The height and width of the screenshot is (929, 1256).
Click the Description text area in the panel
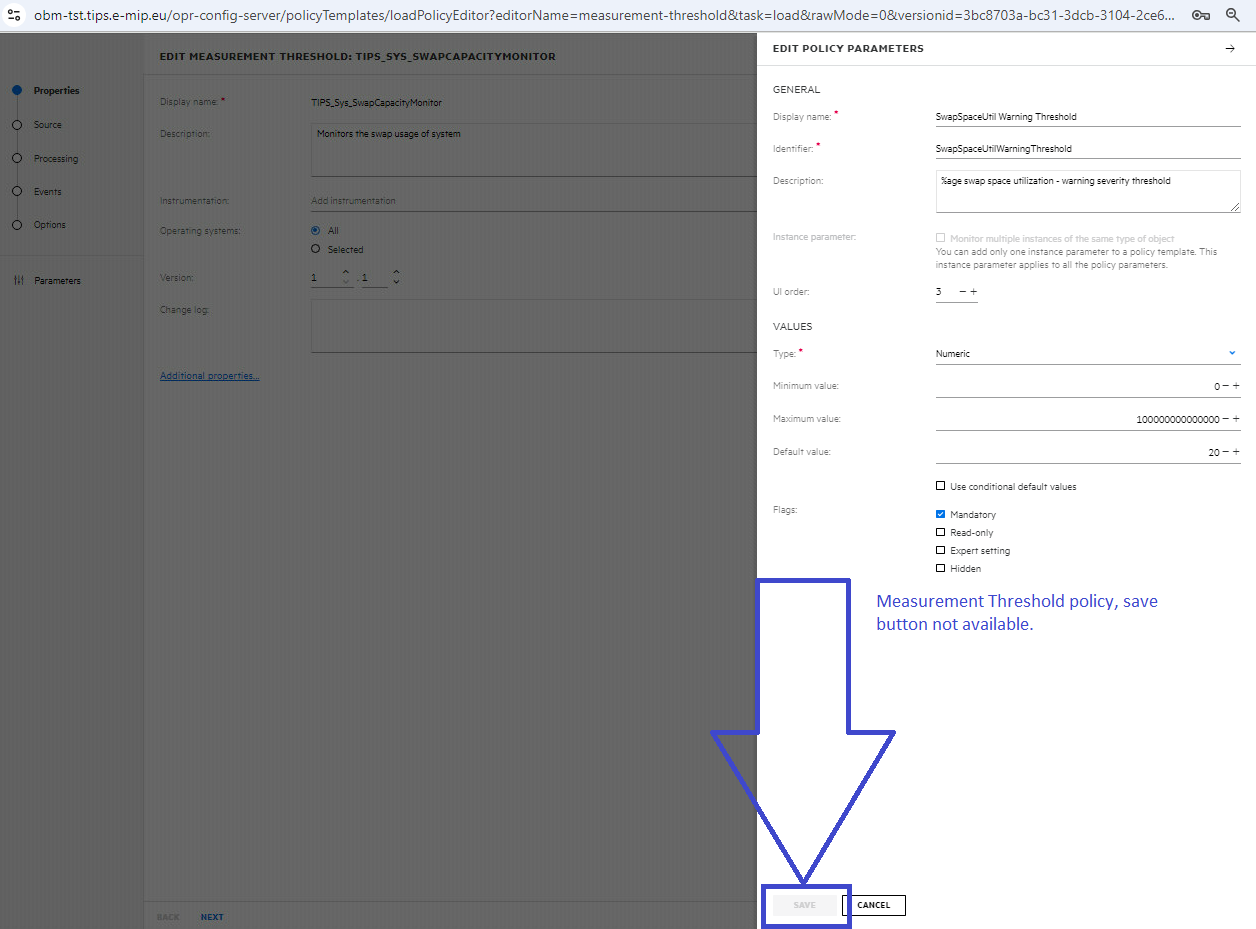(1087, 190)
